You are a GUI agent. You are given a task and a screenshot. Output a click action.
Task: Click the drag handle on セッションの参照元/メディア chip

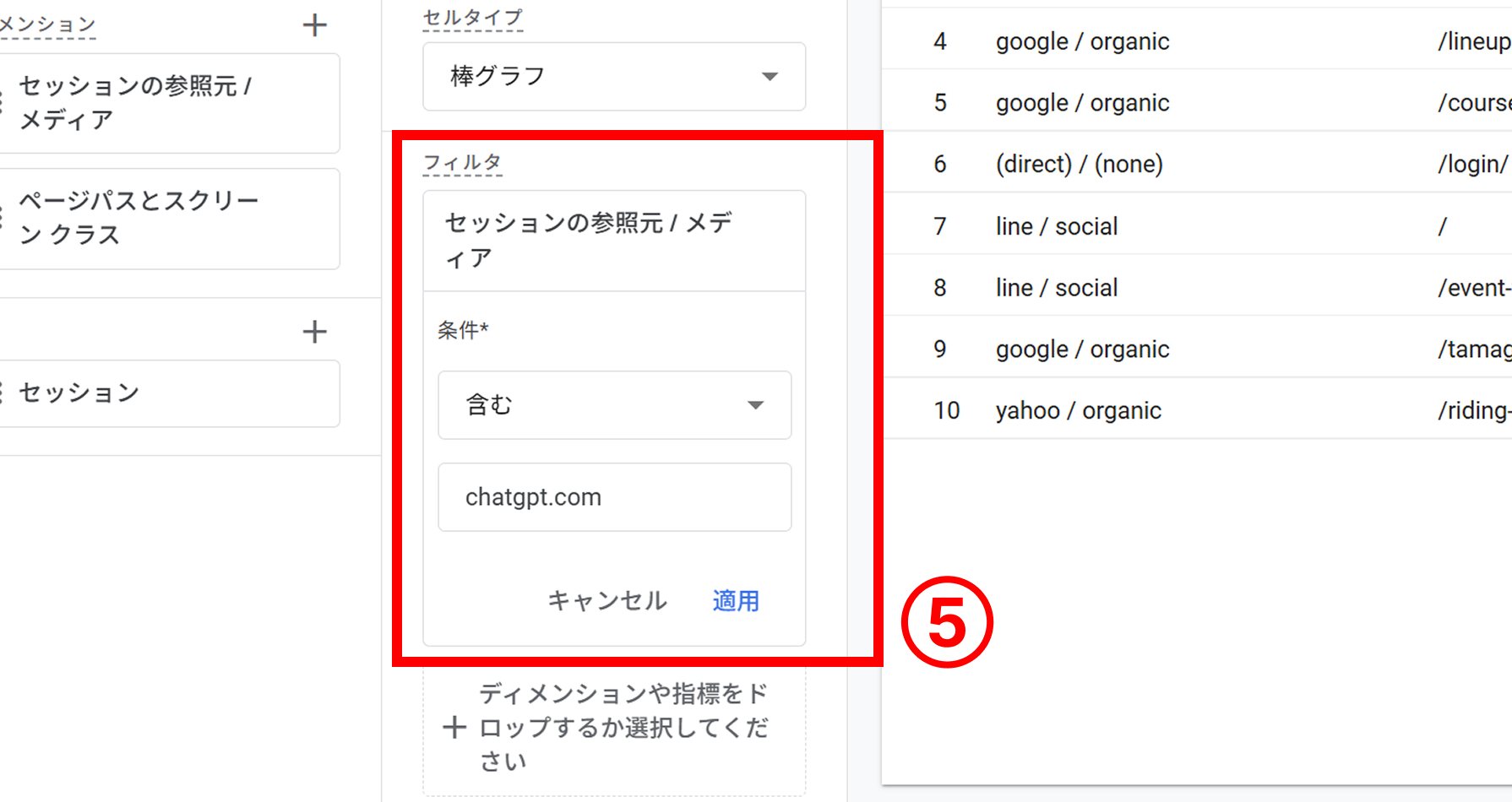[x=5, y=101]
